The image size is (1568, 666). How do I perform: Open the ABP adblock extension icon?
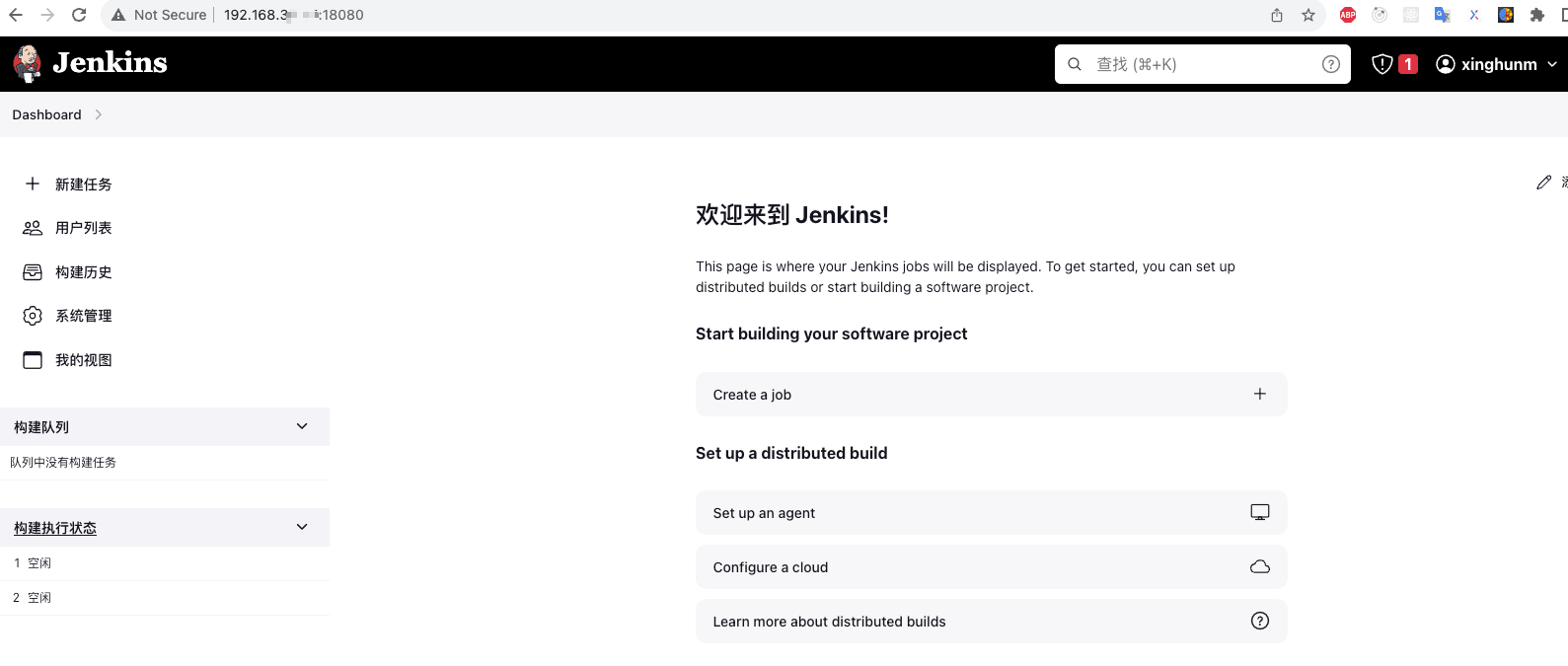tap(1348, 15)
